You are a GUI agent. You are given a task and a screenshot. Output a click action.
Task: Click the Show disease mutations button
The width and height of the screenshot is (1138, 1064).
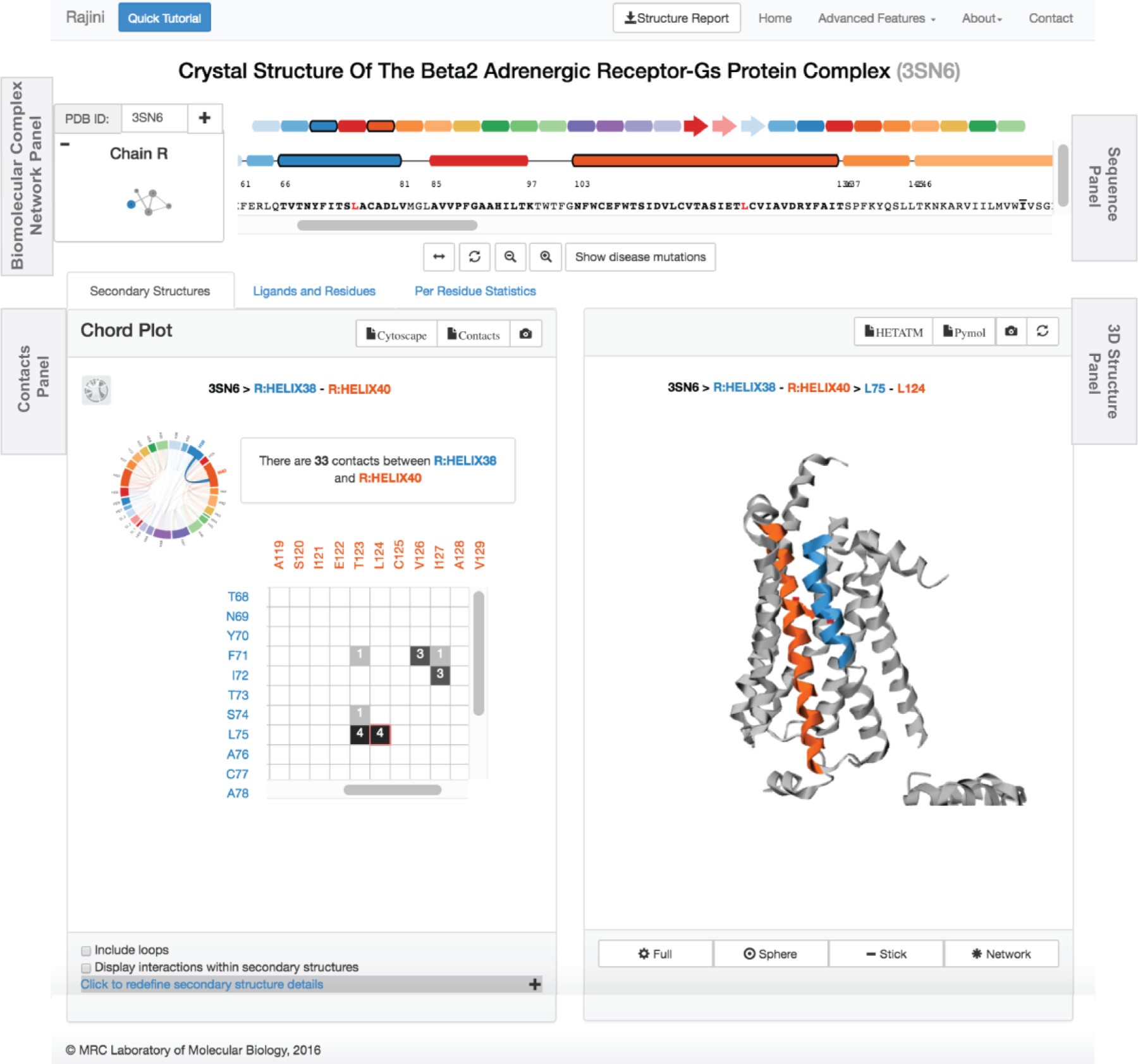(x=640, y=257)
